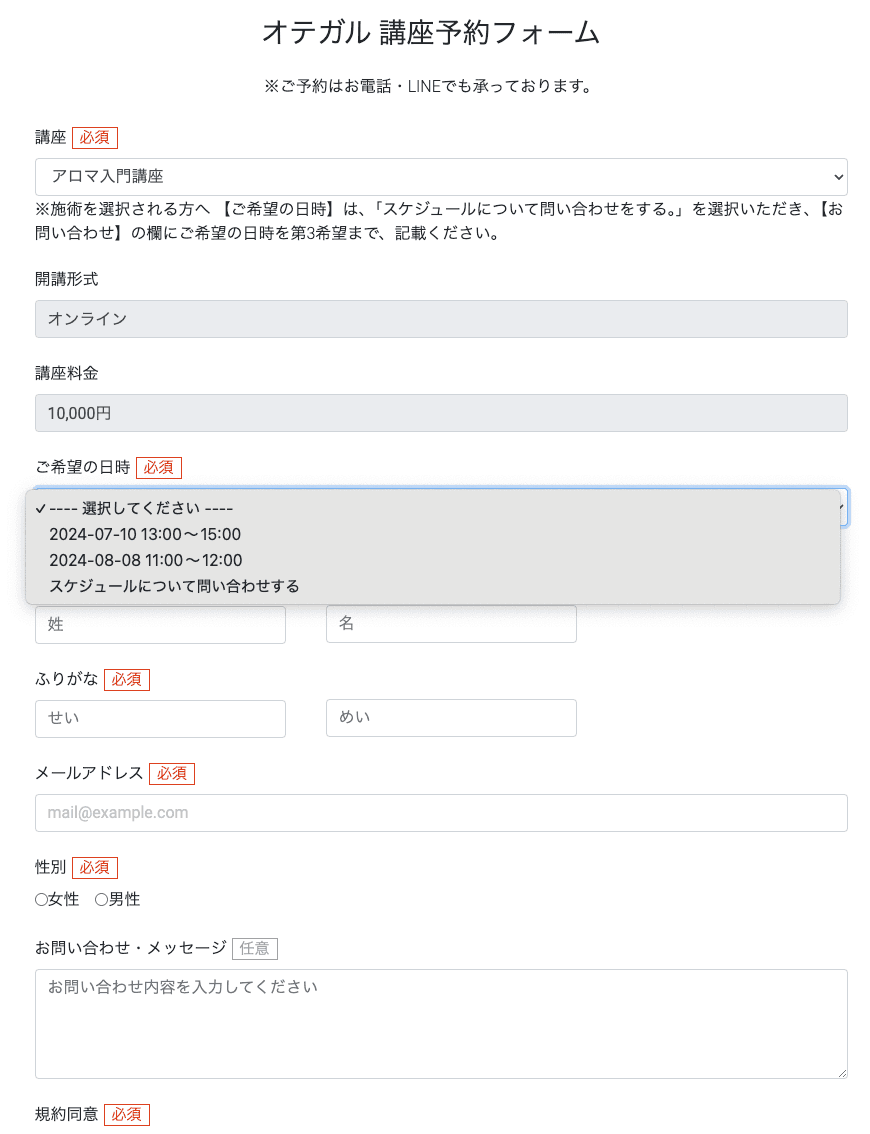870x1134 pixels.
Task: Select the 女性 radio button
Action: click(x=42, y=900)
